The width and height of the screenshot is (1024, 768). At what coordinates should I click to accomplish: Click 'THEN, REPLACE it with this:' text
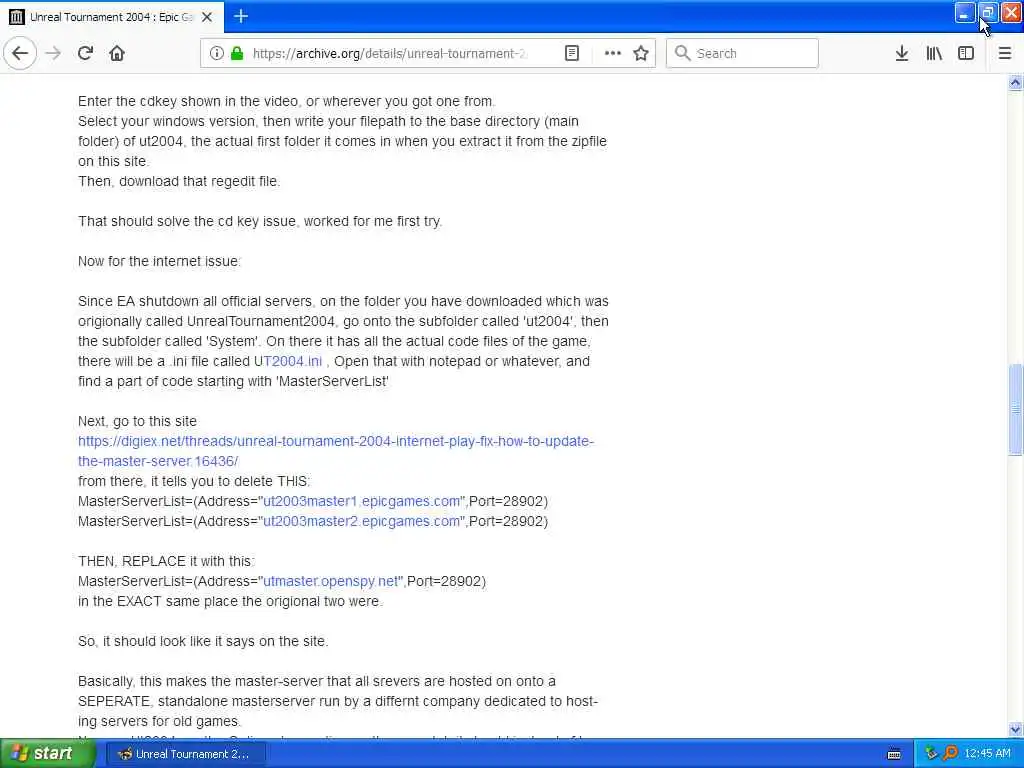[x=167, y=562]
